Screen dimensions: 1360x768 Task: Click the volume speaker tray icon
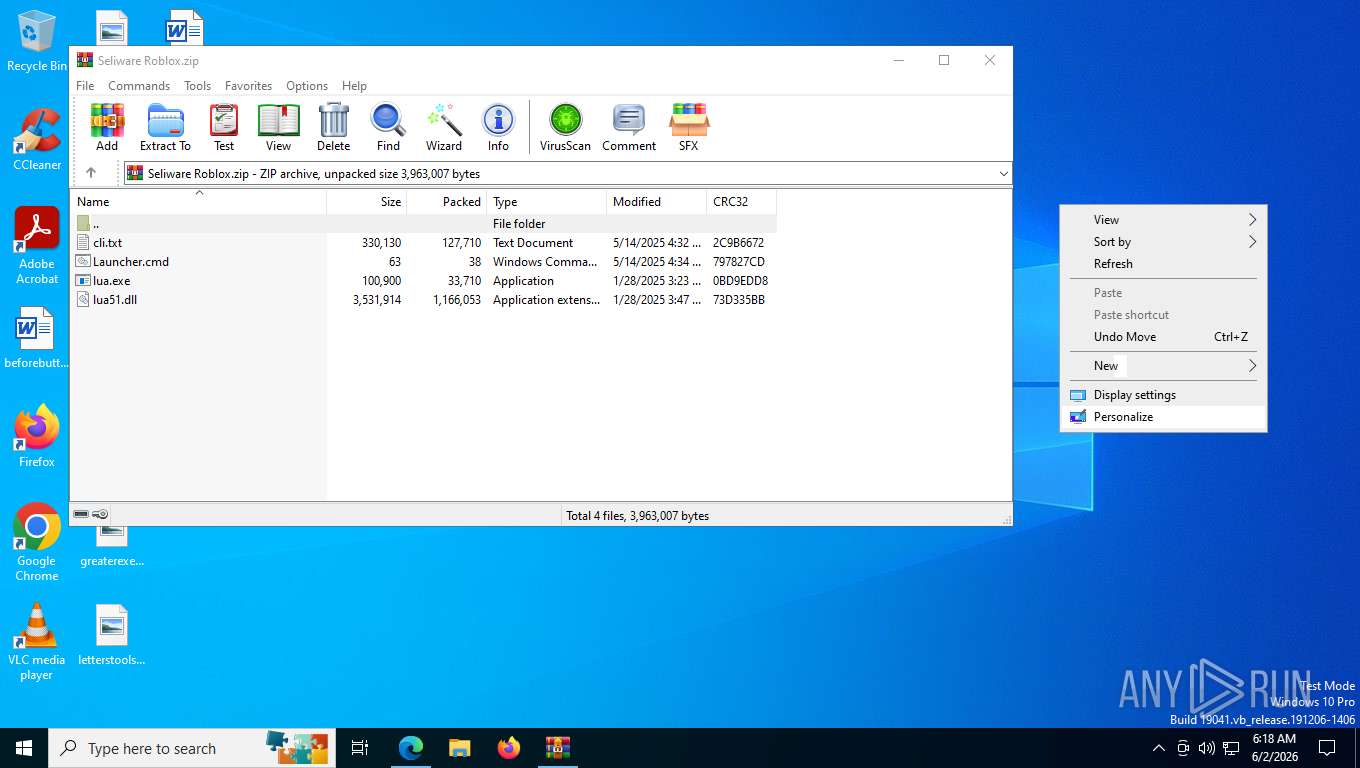[1206, 748]
